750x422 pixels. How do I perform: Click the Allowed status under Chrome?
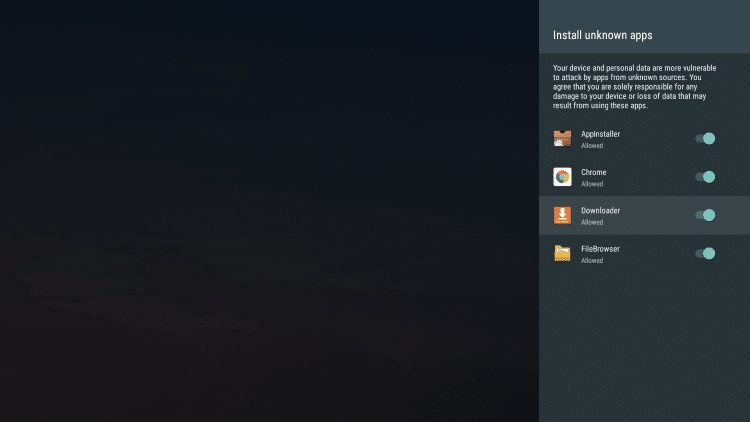click(x=592, y=184)
